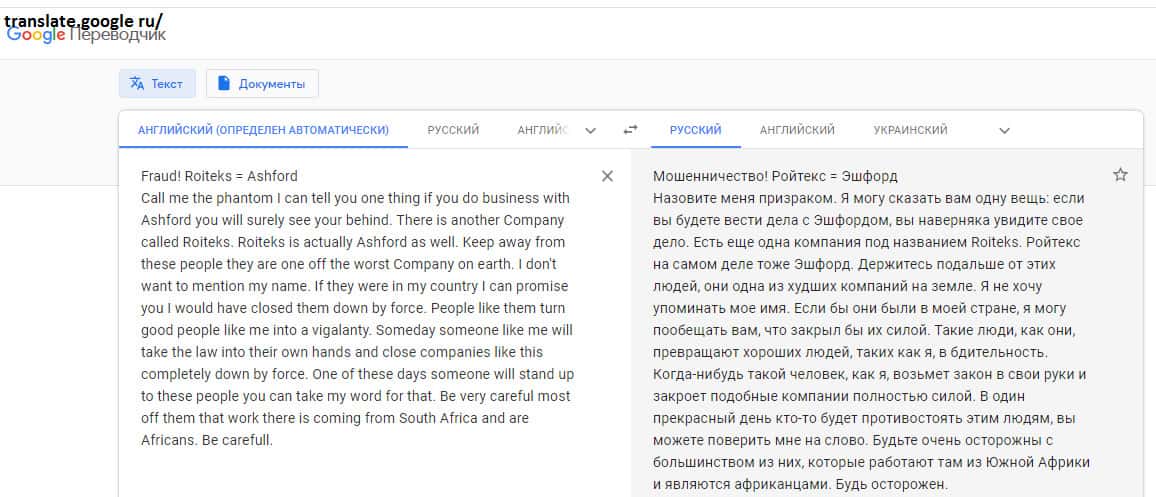
Task: Save translation with the star icon
Action: pos(1120,175)
